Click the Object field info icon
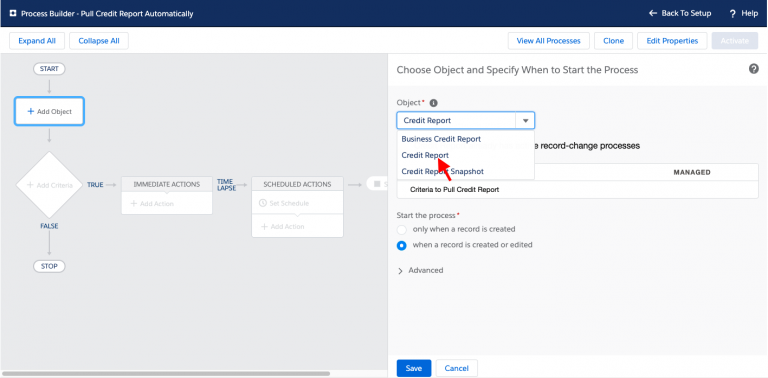This screenshot has width=768, height=378. pyautogui.click(x=433, y=103)
